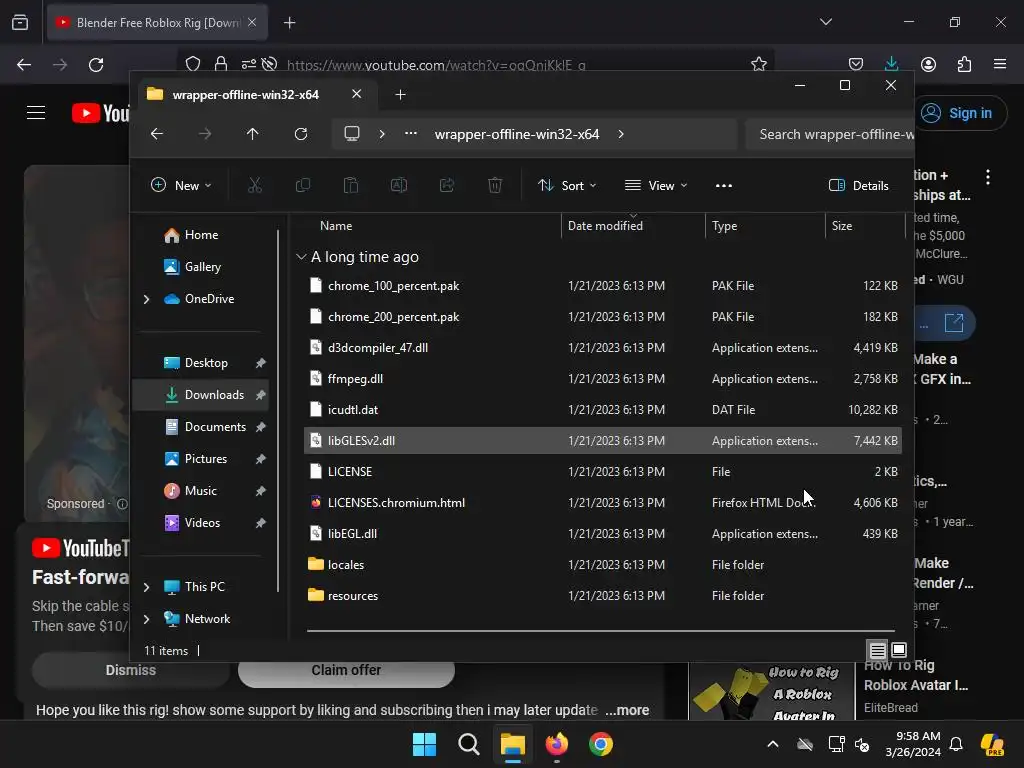Open Firefox account icon
Viewport: 1024px width, 768px height.
928,64
